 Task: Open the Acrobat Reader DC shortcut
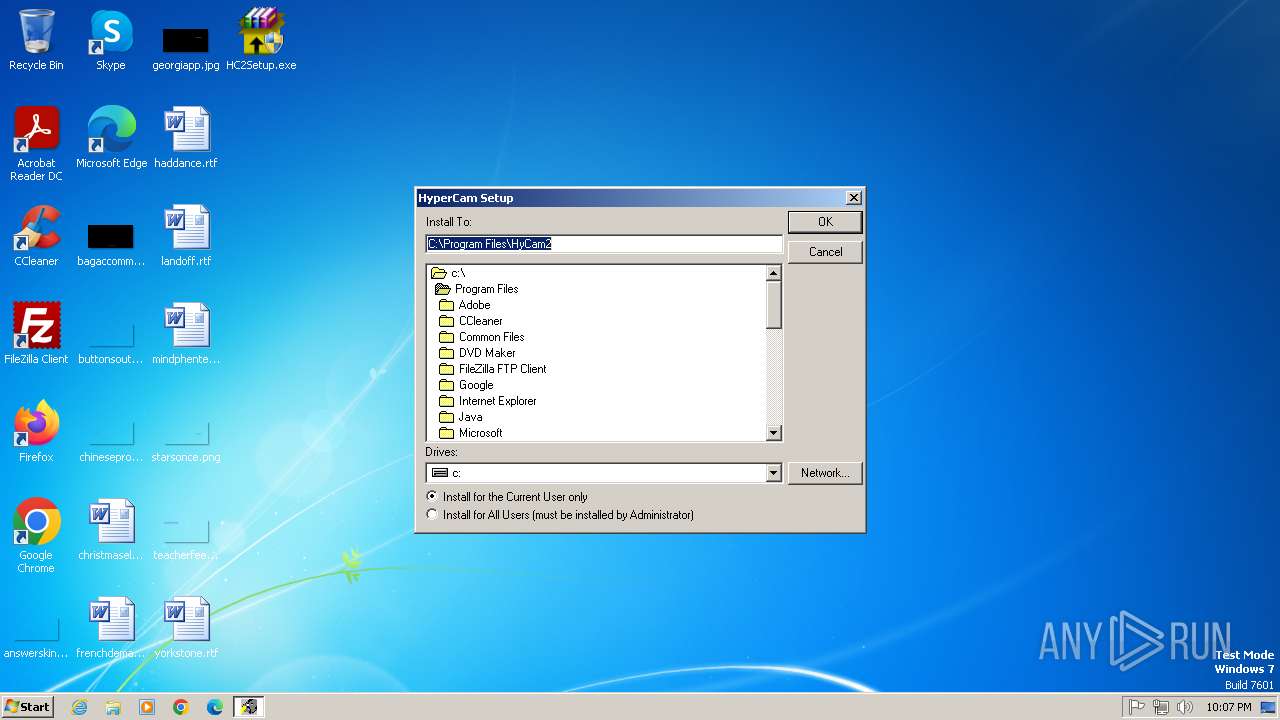click(36, 144)
